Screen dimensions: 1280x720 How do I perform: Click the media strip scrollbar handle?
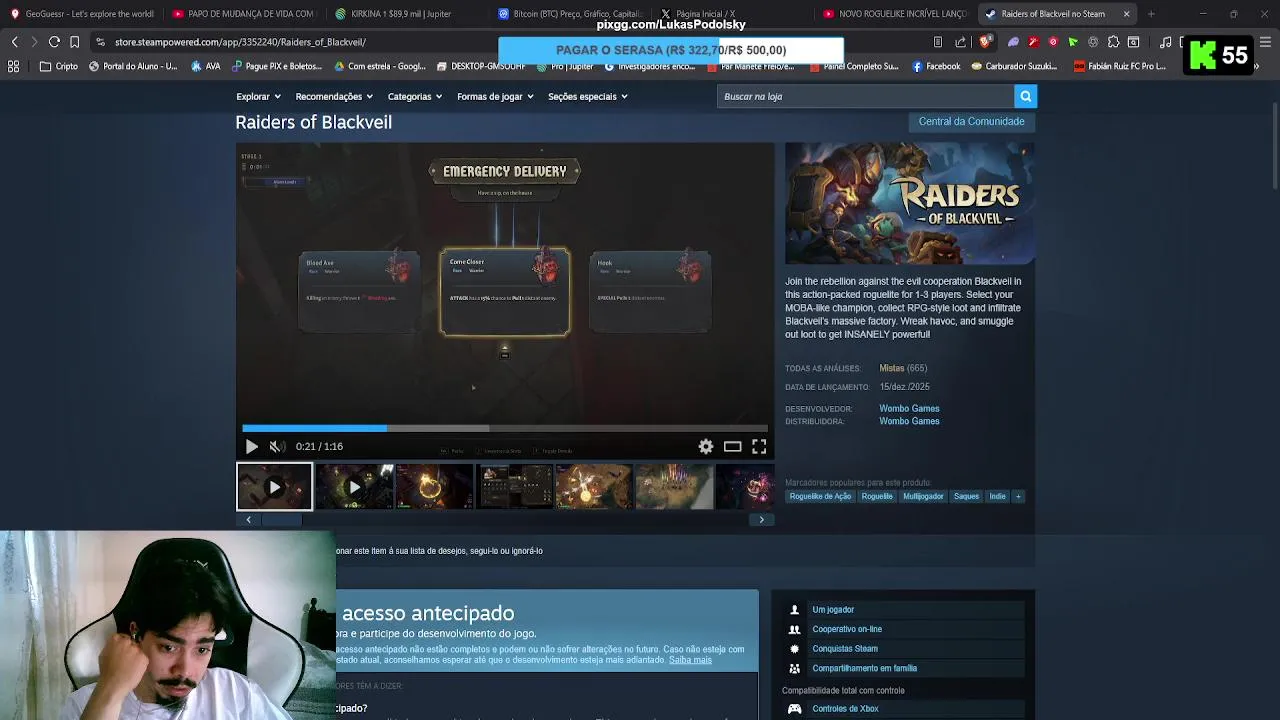point(281,520)
